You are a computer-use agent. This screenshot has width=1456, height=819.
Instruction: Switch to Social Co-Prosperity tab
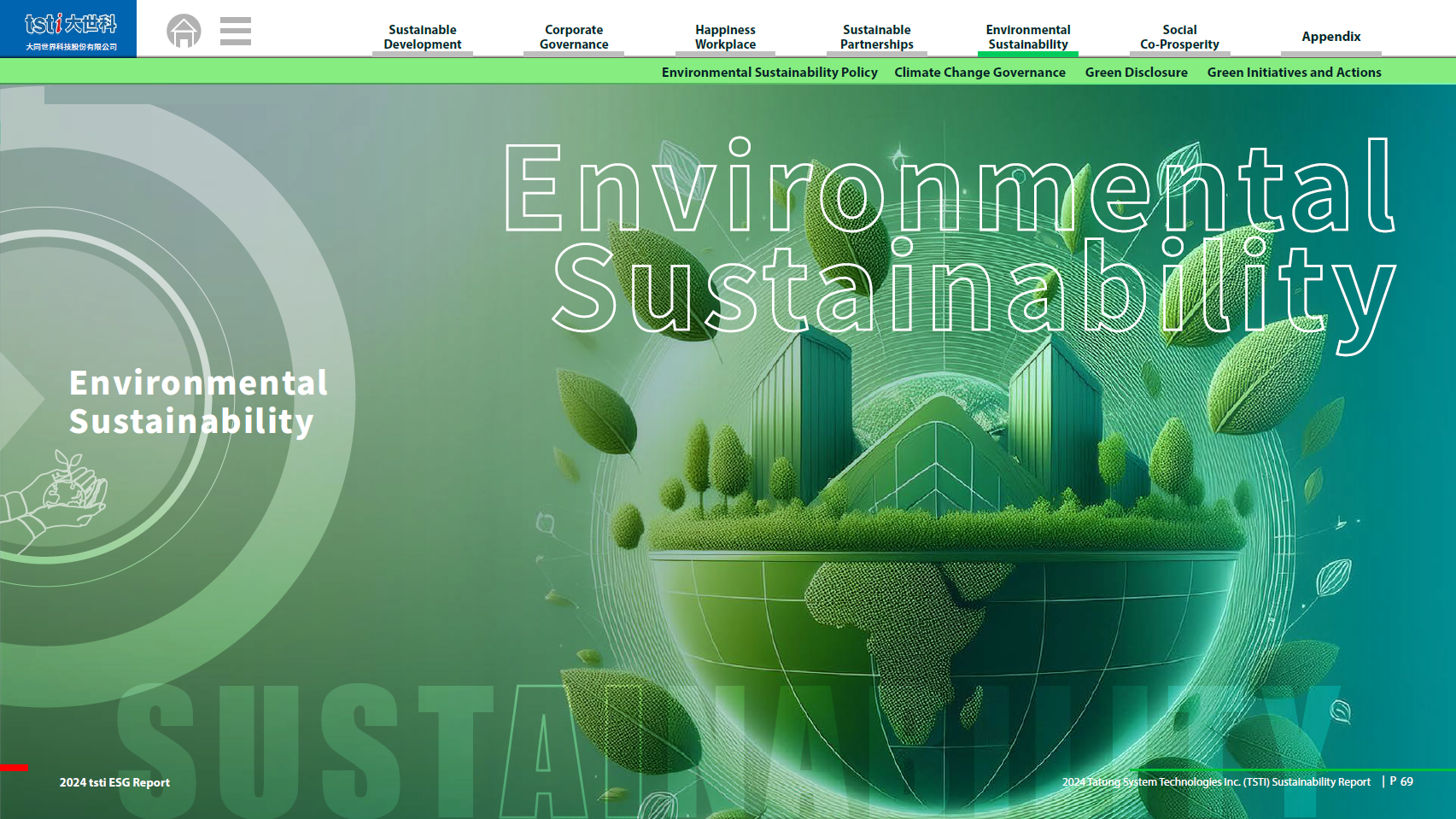pos(1179,37)
